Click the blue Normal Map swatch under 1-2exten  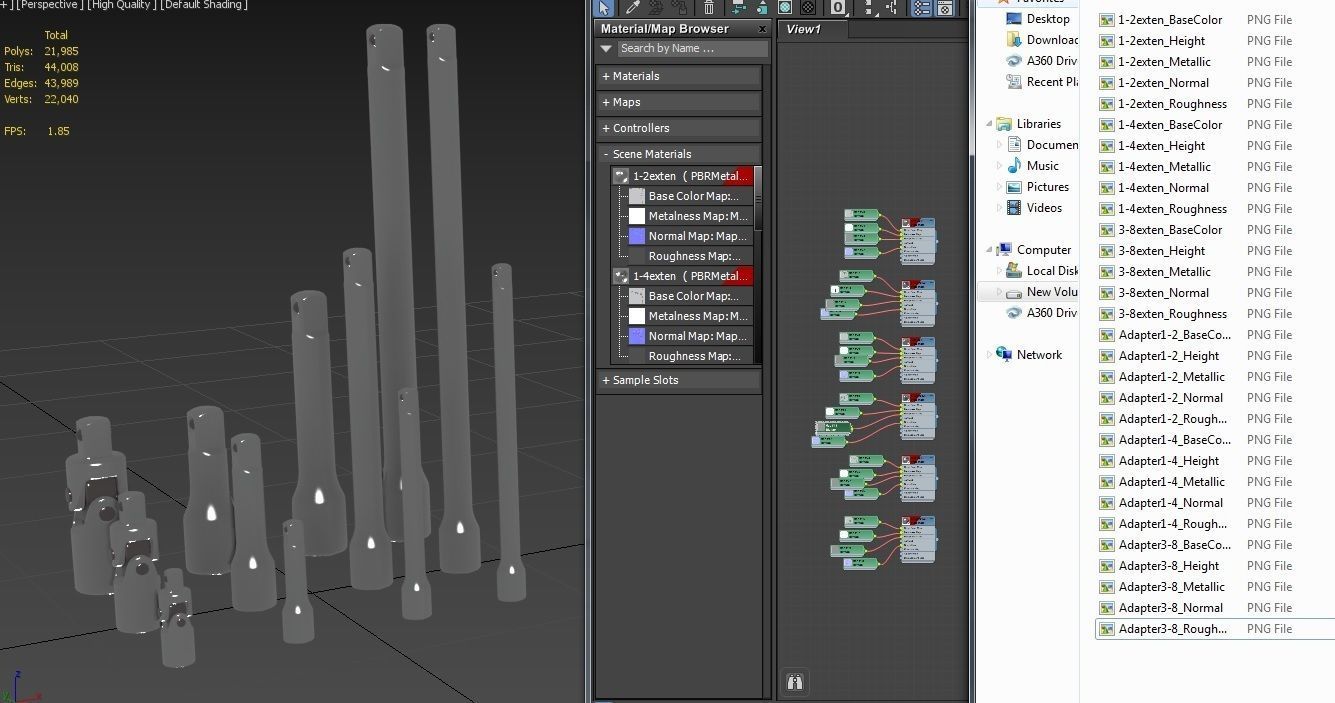pos(636,235)
